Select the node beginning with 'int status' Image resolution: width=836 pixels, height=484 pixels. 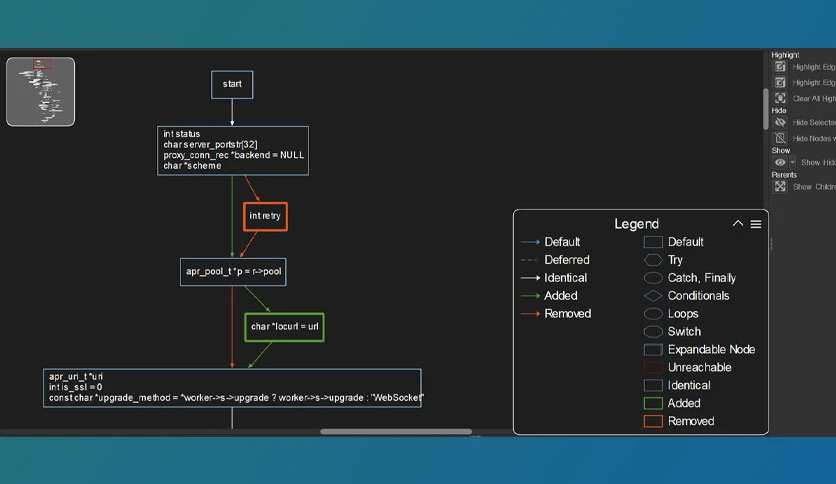click(x=233, y=150)
